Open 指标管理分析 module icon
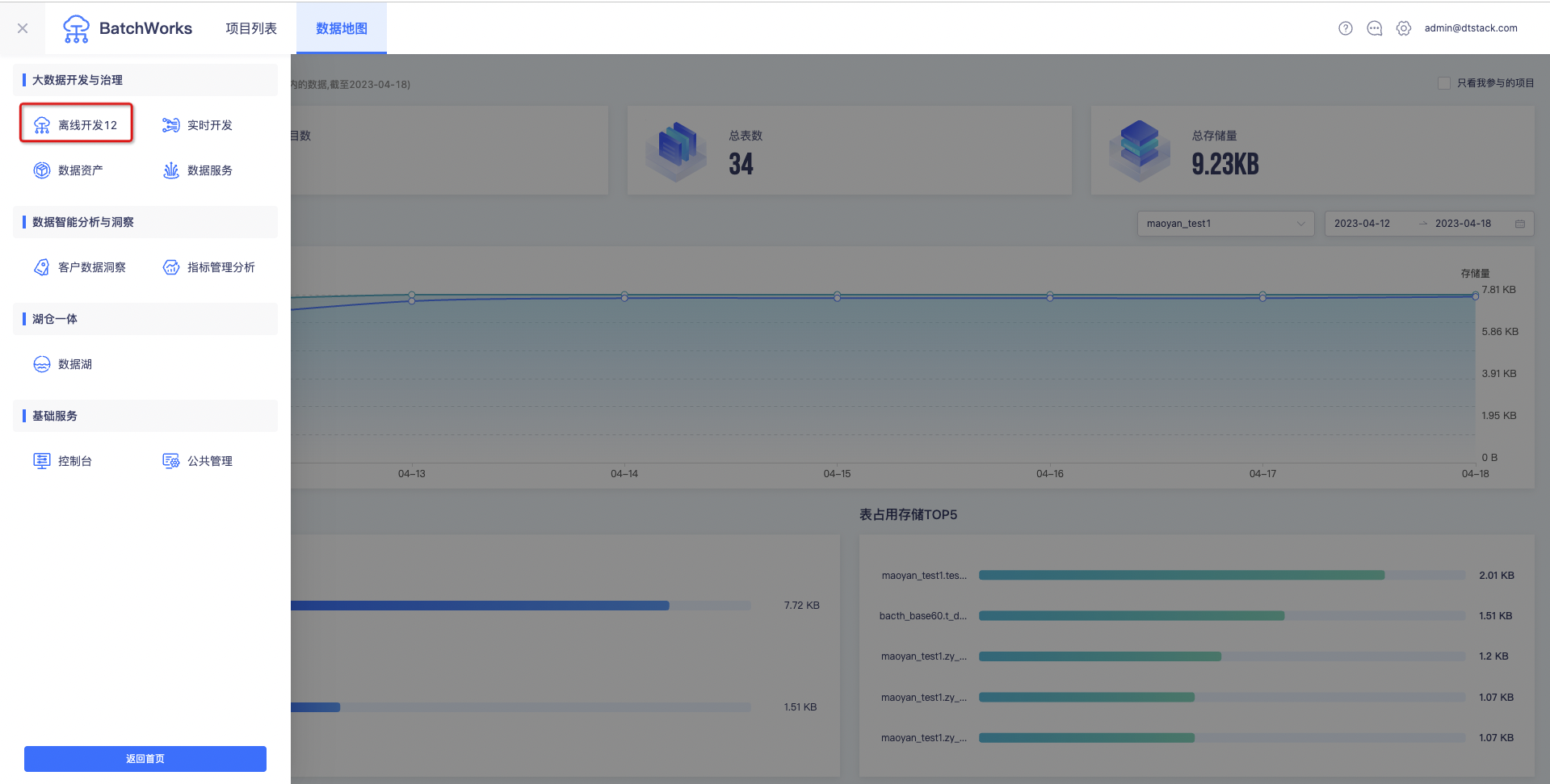This screenshot has width=1550, height=784. point(171,267)
